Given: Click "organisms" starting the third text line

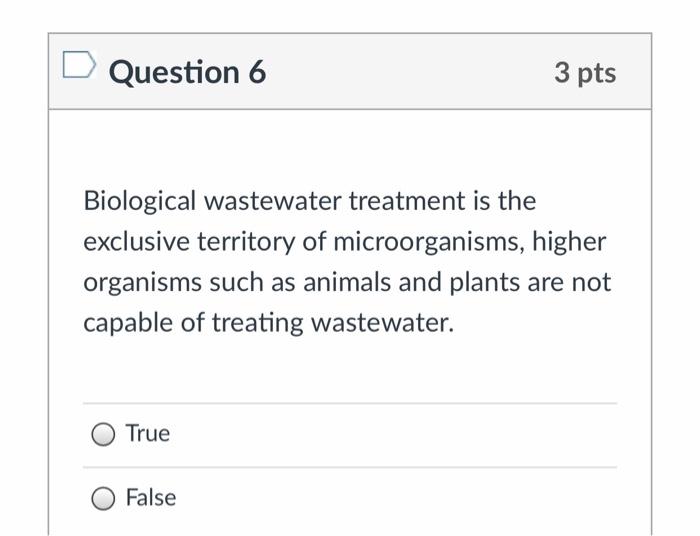Looking at the screenshot, I should [142, 283].
